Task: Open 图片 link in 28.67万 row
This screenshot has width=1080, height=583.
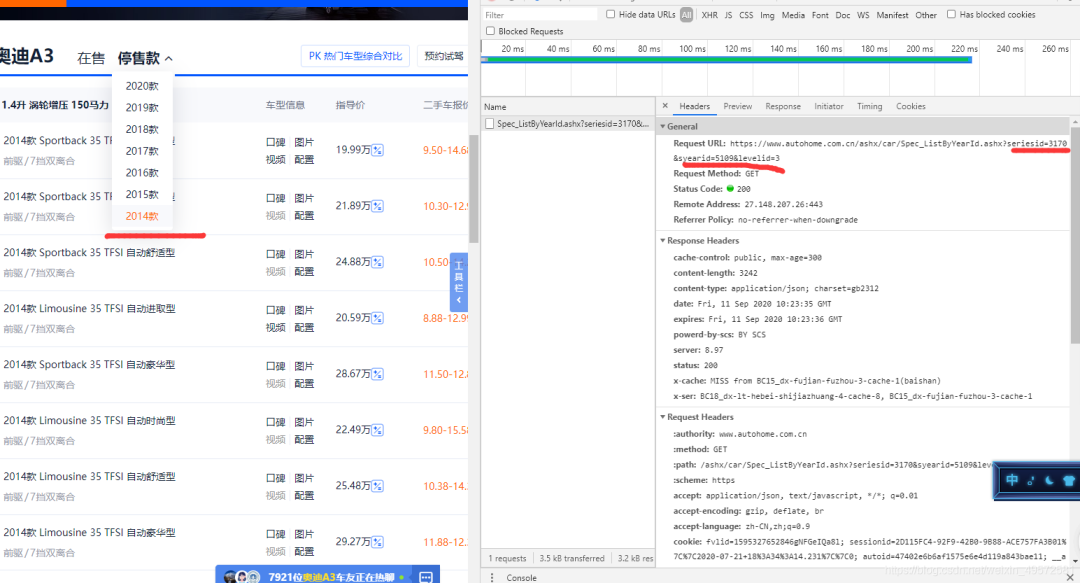Action: point(304,366)
